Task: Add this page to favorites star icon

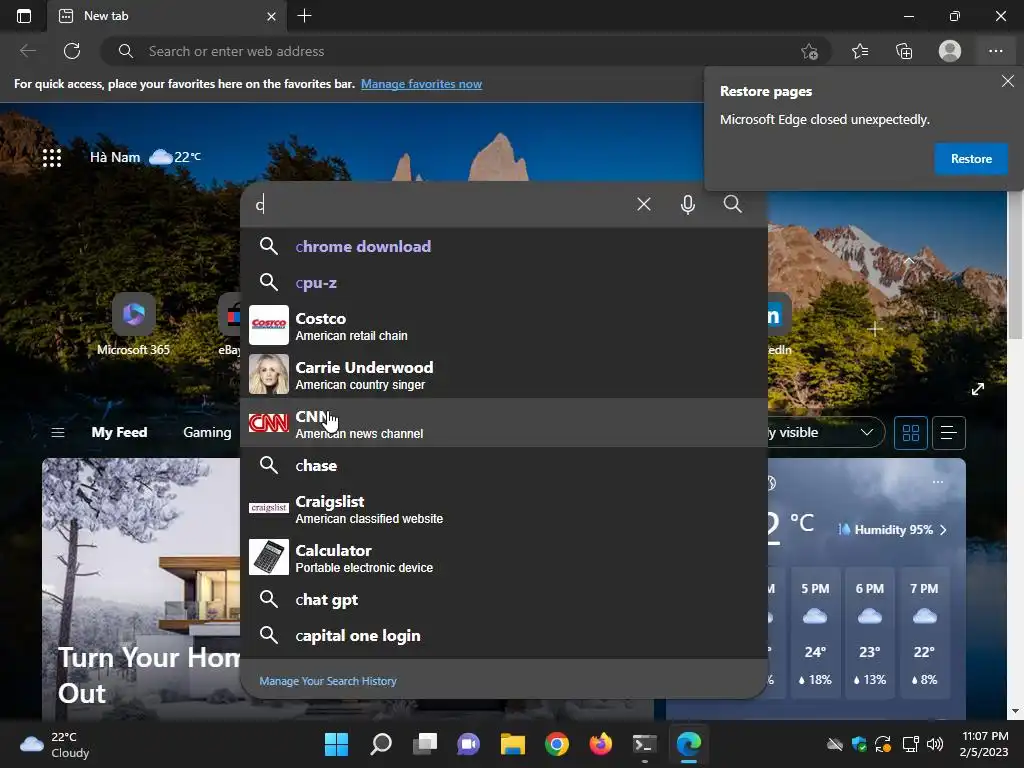Action: tap(809, 51)
